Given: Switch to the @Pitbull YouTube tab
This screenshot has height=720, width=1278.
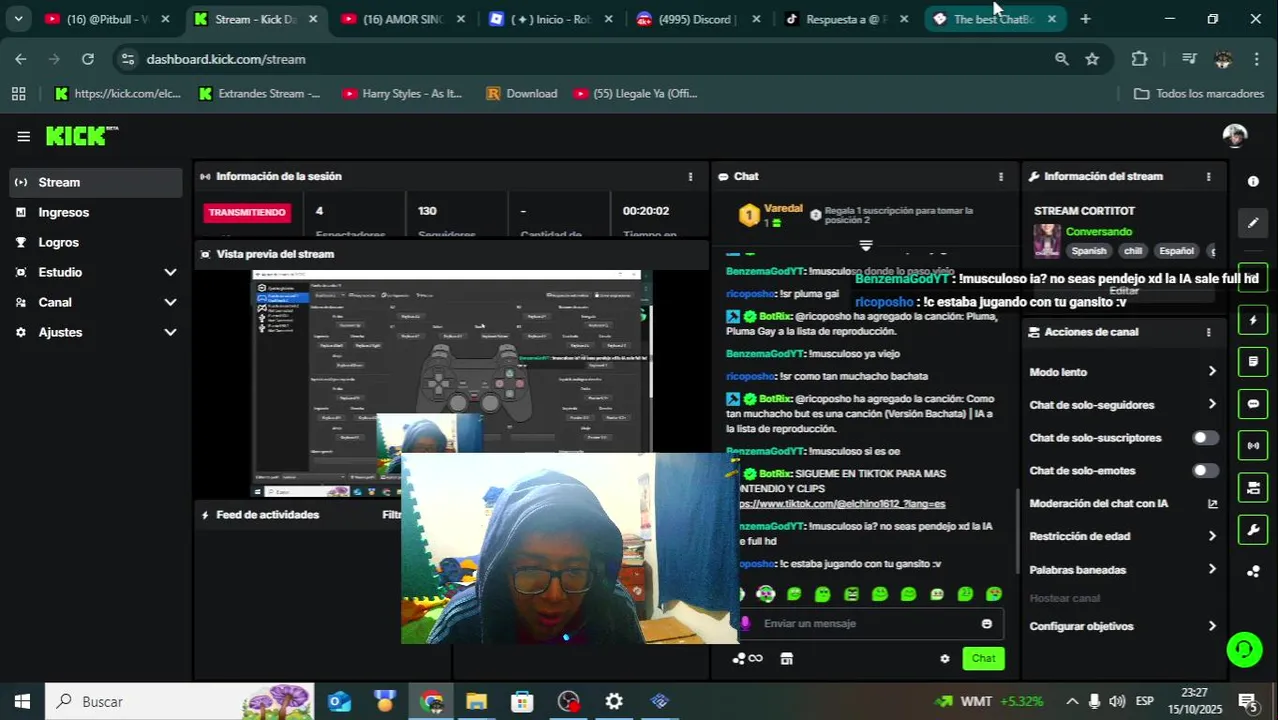Looking at the screenshot, I should [108, 19].
